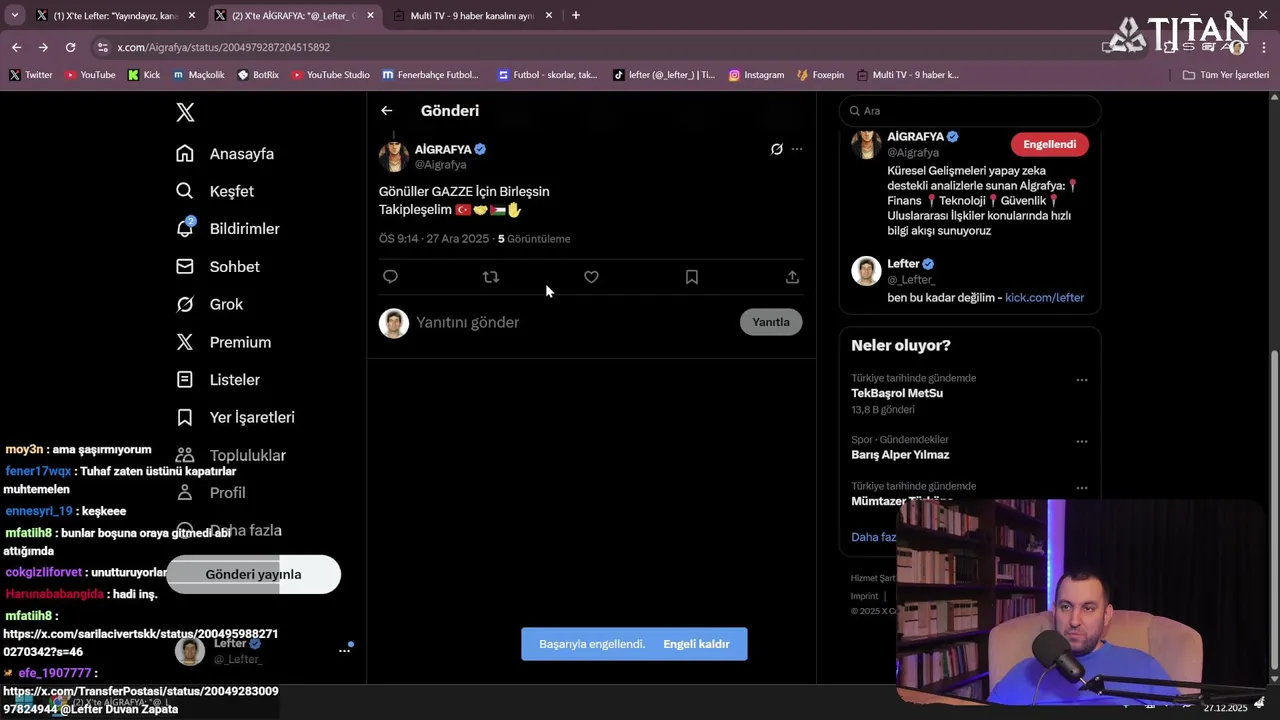Click the back arrow beside Gönderi
This screenshot has height=720, width=1280.
point(387,111)
